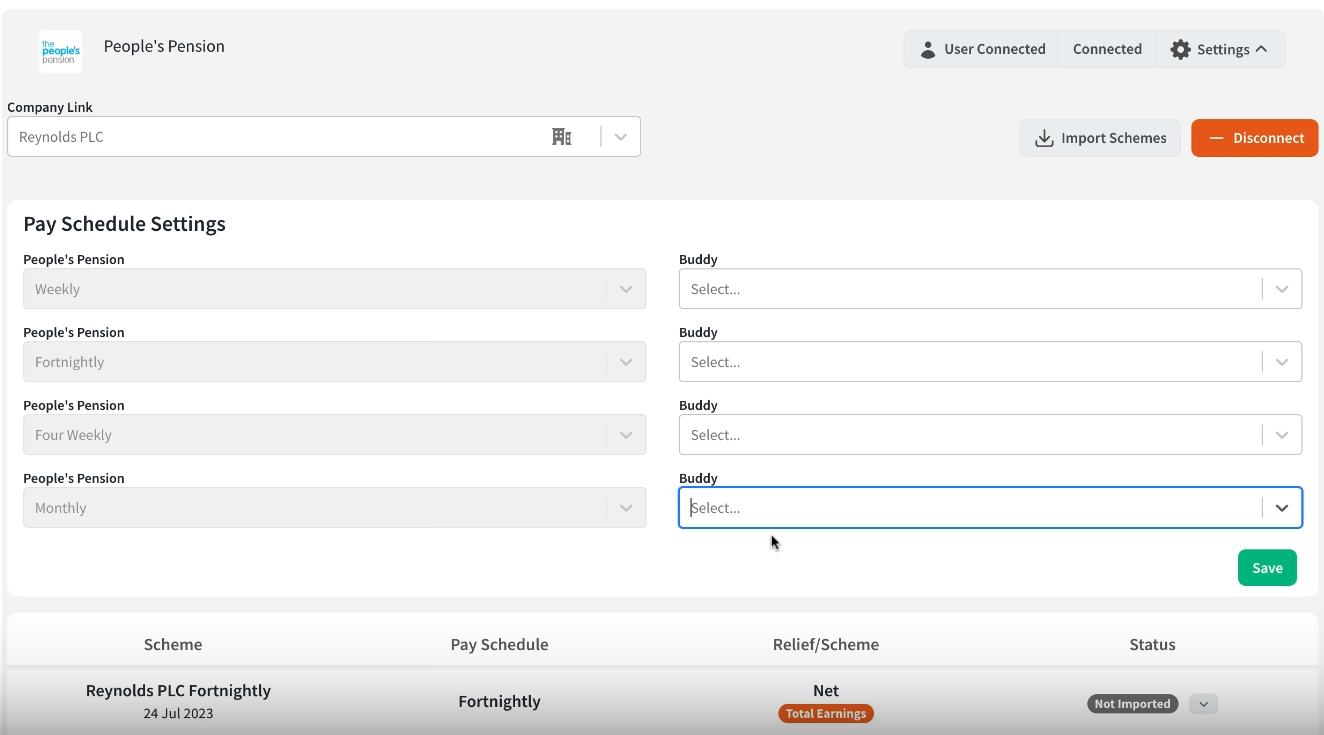The image size is (1324, 735).
Task: Click the Pay Schedule Settings heading
Action: (x=124, y=224)
